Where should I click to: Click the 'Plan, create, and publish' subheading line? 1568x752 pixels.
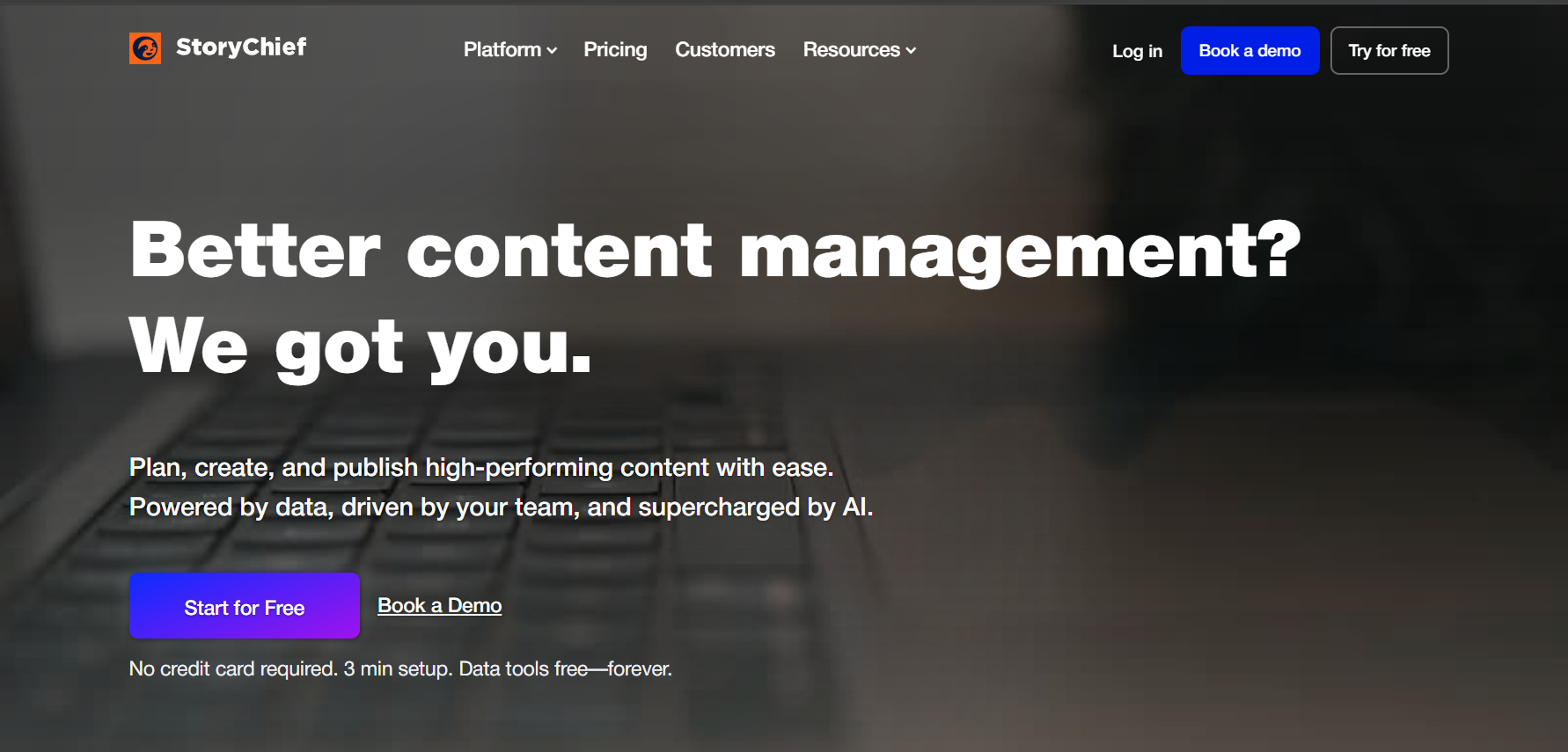coord(481,467)
